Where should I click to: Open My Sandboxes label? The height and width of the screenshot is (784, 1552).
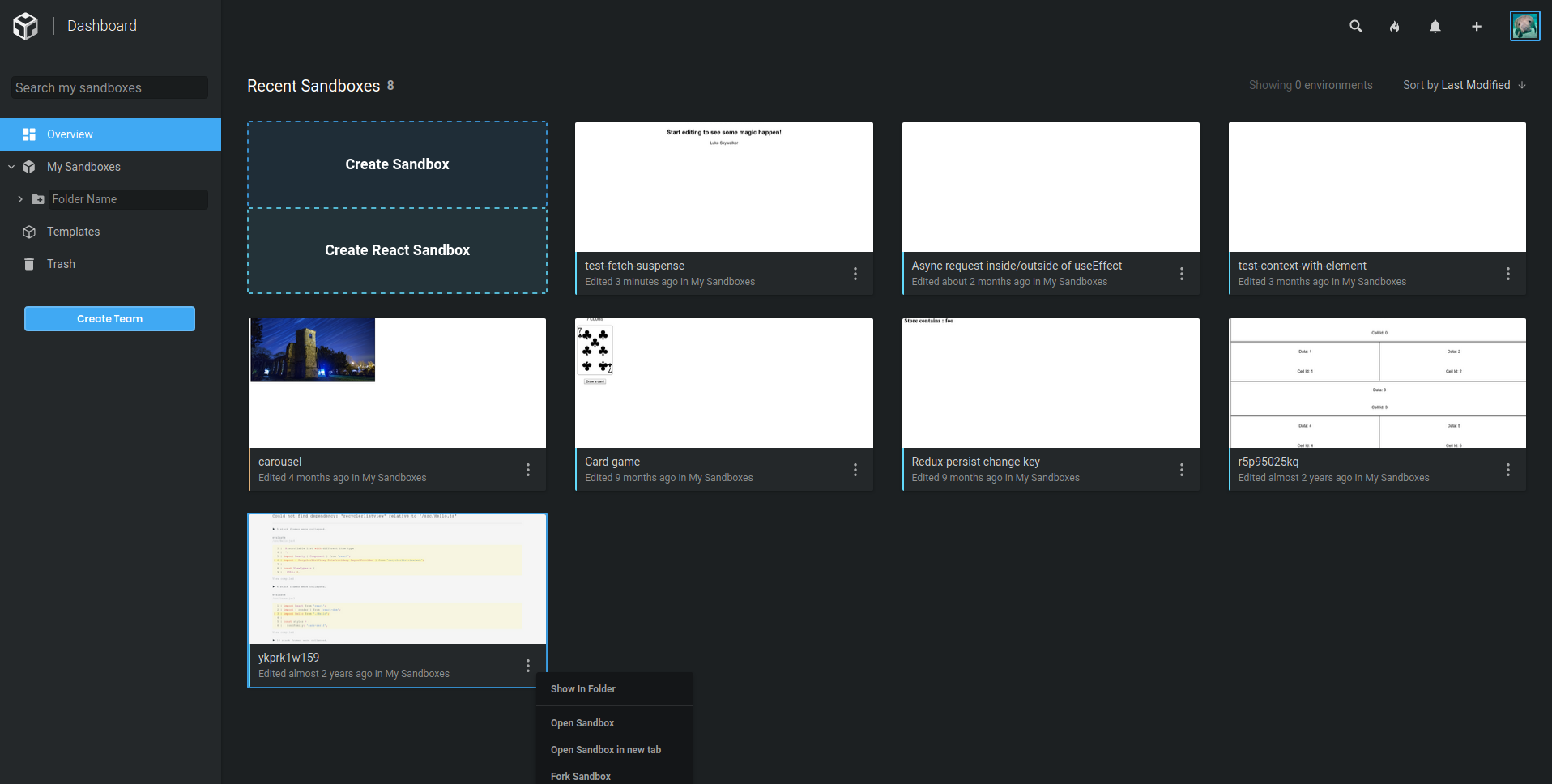click(x=83, y=167)
